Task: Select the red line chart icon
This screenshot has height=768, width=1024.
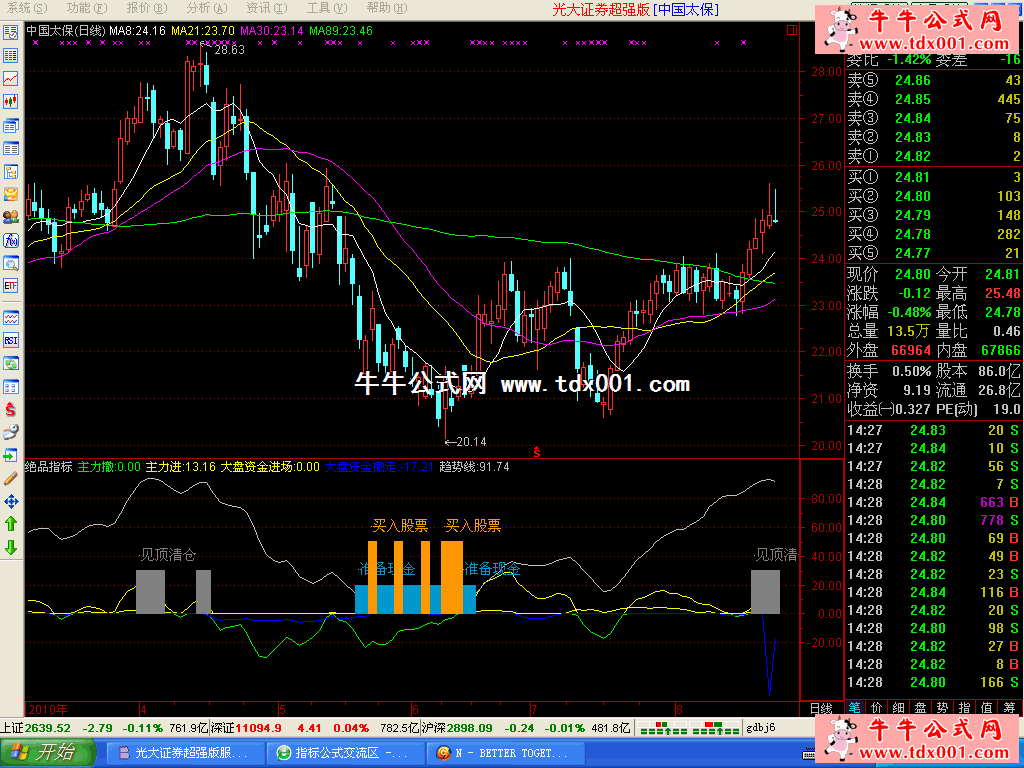Action: tap(10, 78)
